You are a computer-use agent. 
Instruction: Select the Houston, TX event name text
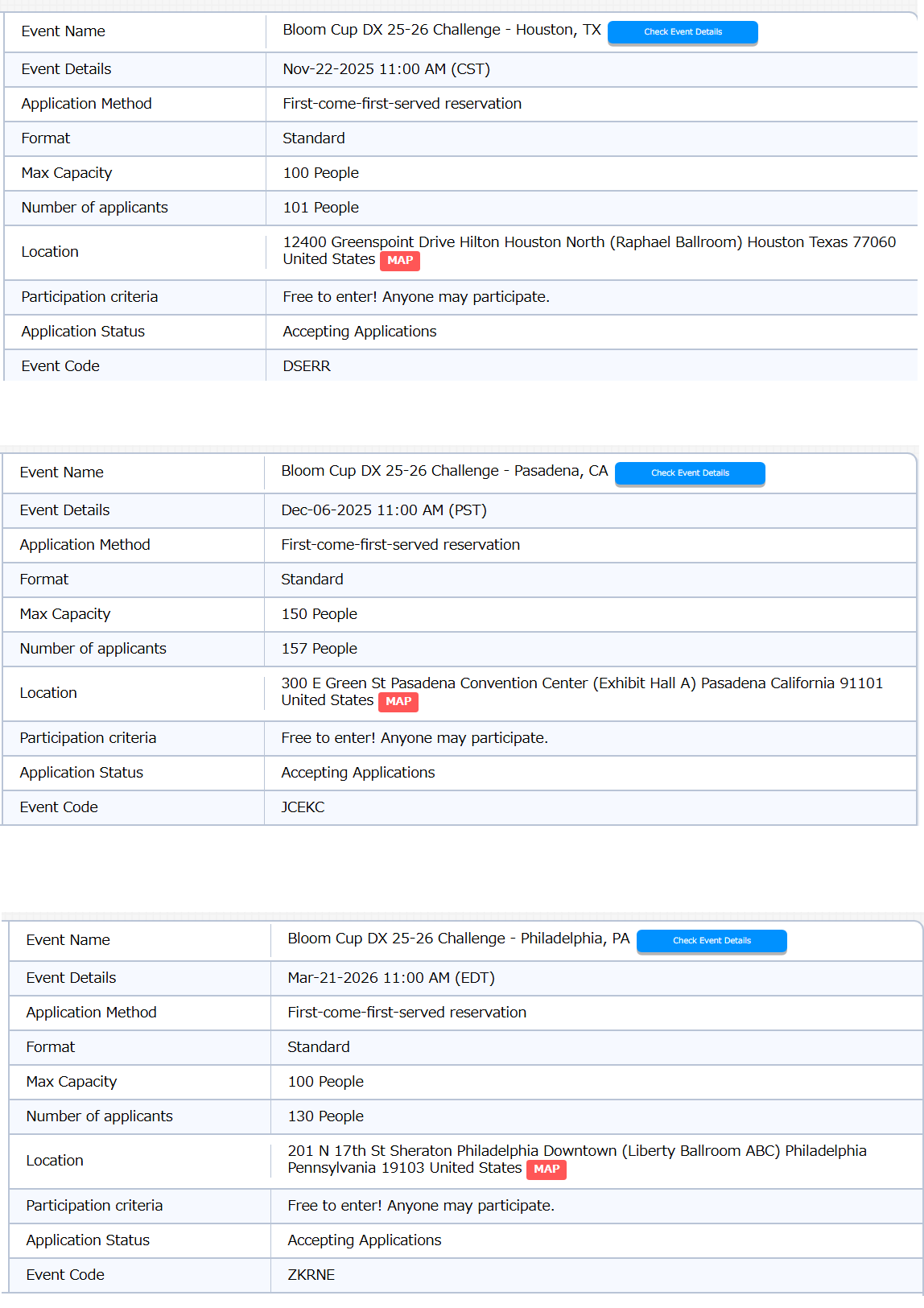442,30
